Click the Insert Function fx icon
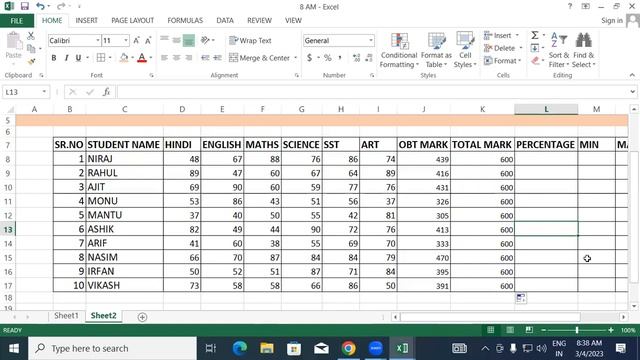Viewport: 640px width, 360px height. coord(107,92)
